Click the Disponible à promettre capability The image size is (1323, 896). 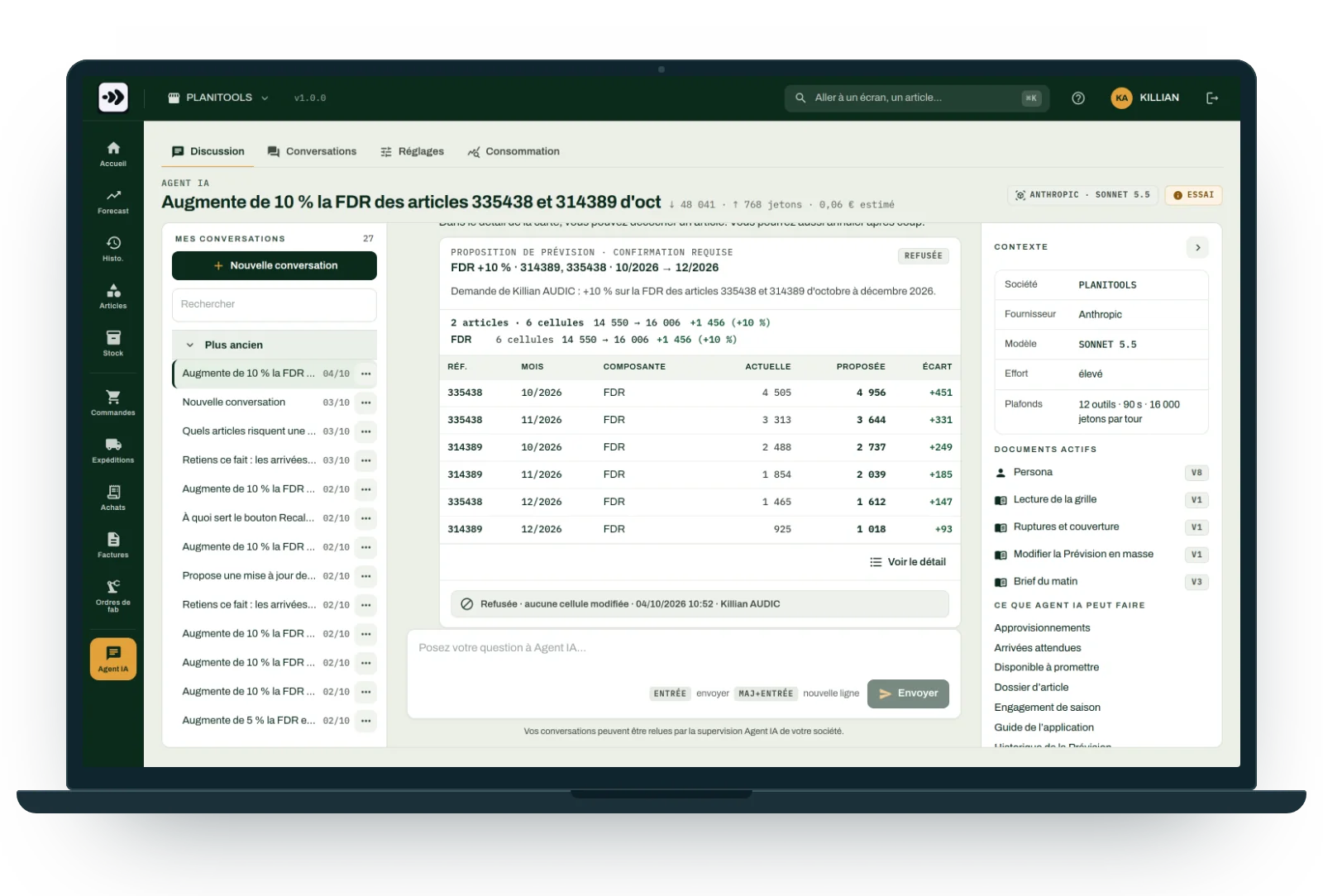pyautogui.click(x=1046, y=668)
